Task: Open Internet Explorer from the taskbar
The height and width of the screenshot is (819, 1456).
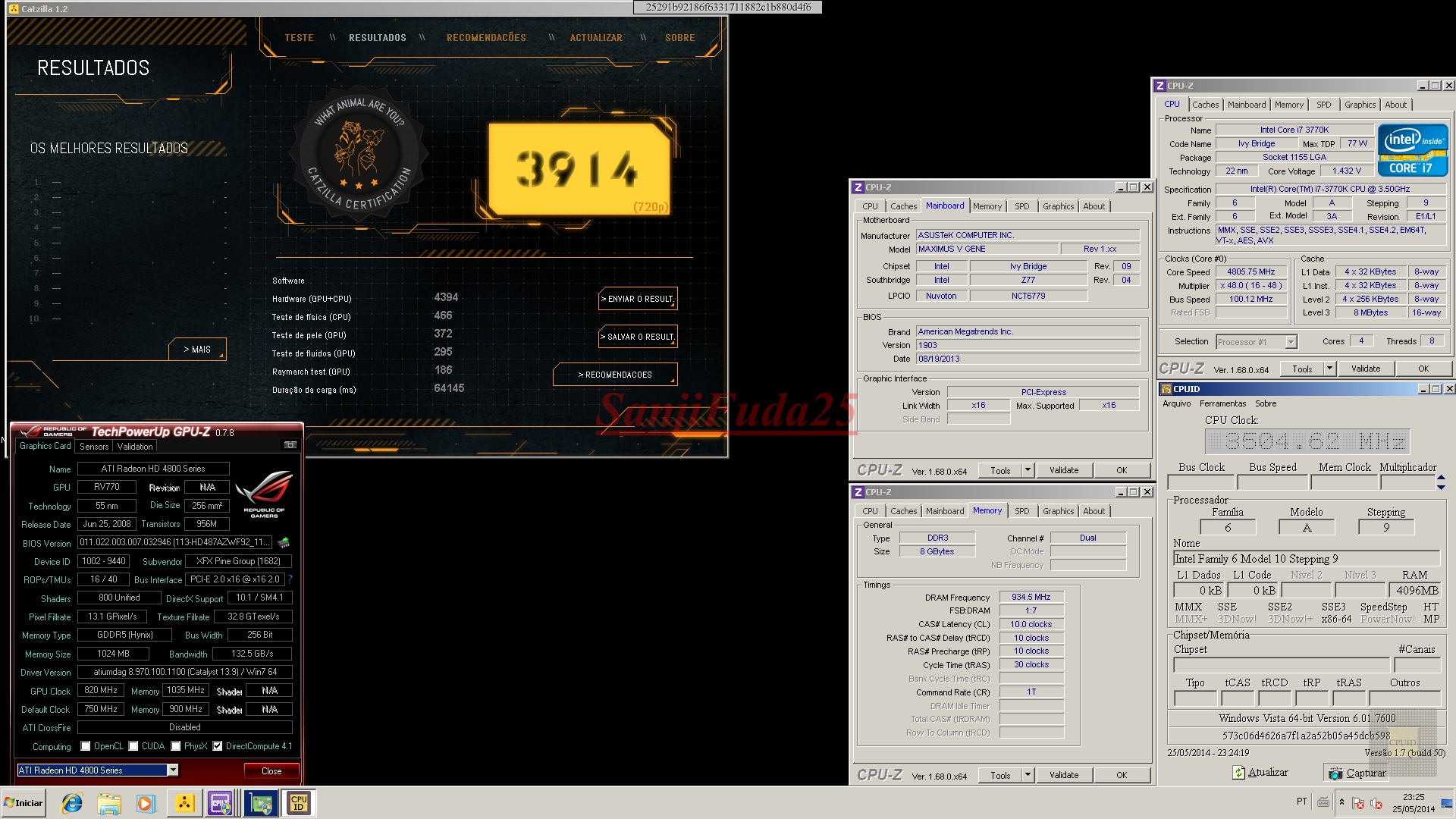Action: click(x=72, y=803)
